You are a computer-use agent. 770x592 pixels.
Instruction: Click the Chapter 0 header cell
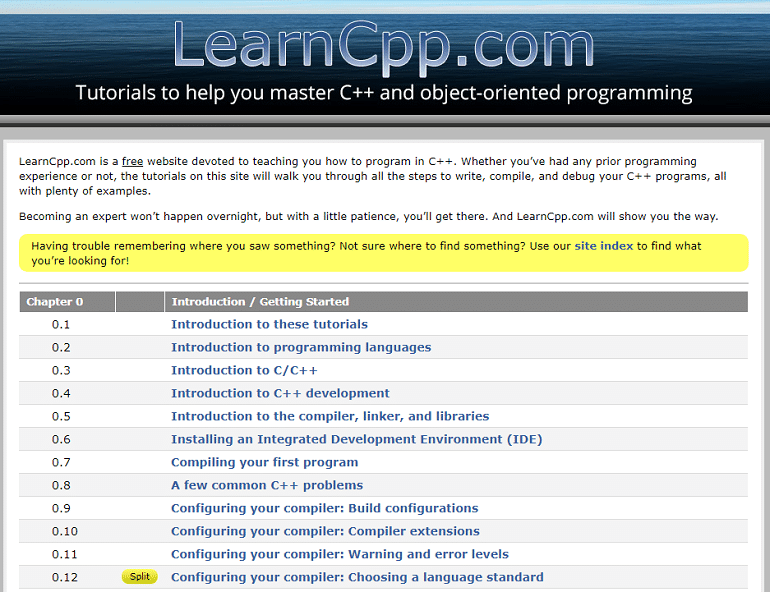click(x=67, y=301)
